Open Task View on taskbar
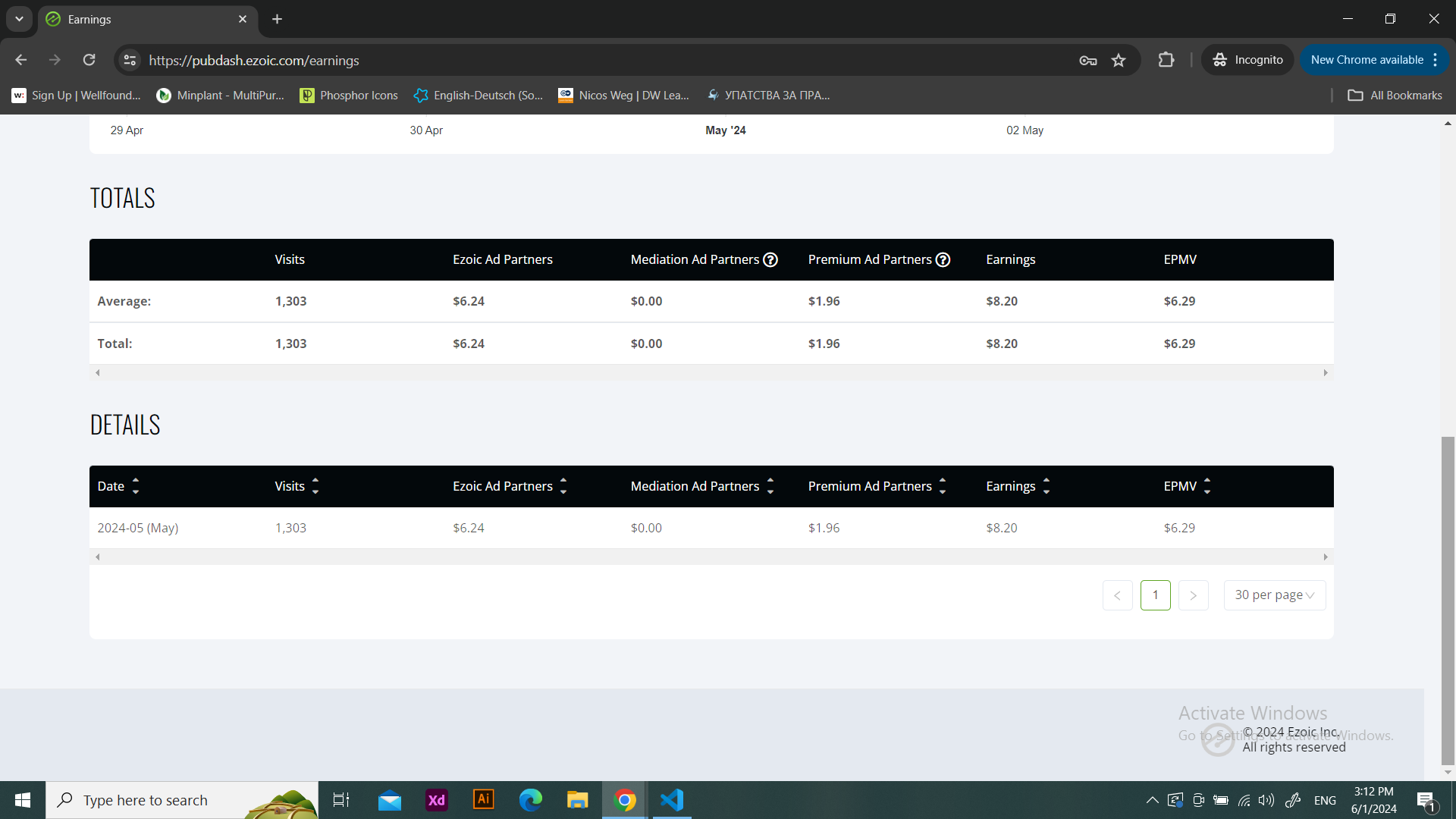Image resolution: width=1456 pixels, height=819 pixels. (x=341, y=800)
